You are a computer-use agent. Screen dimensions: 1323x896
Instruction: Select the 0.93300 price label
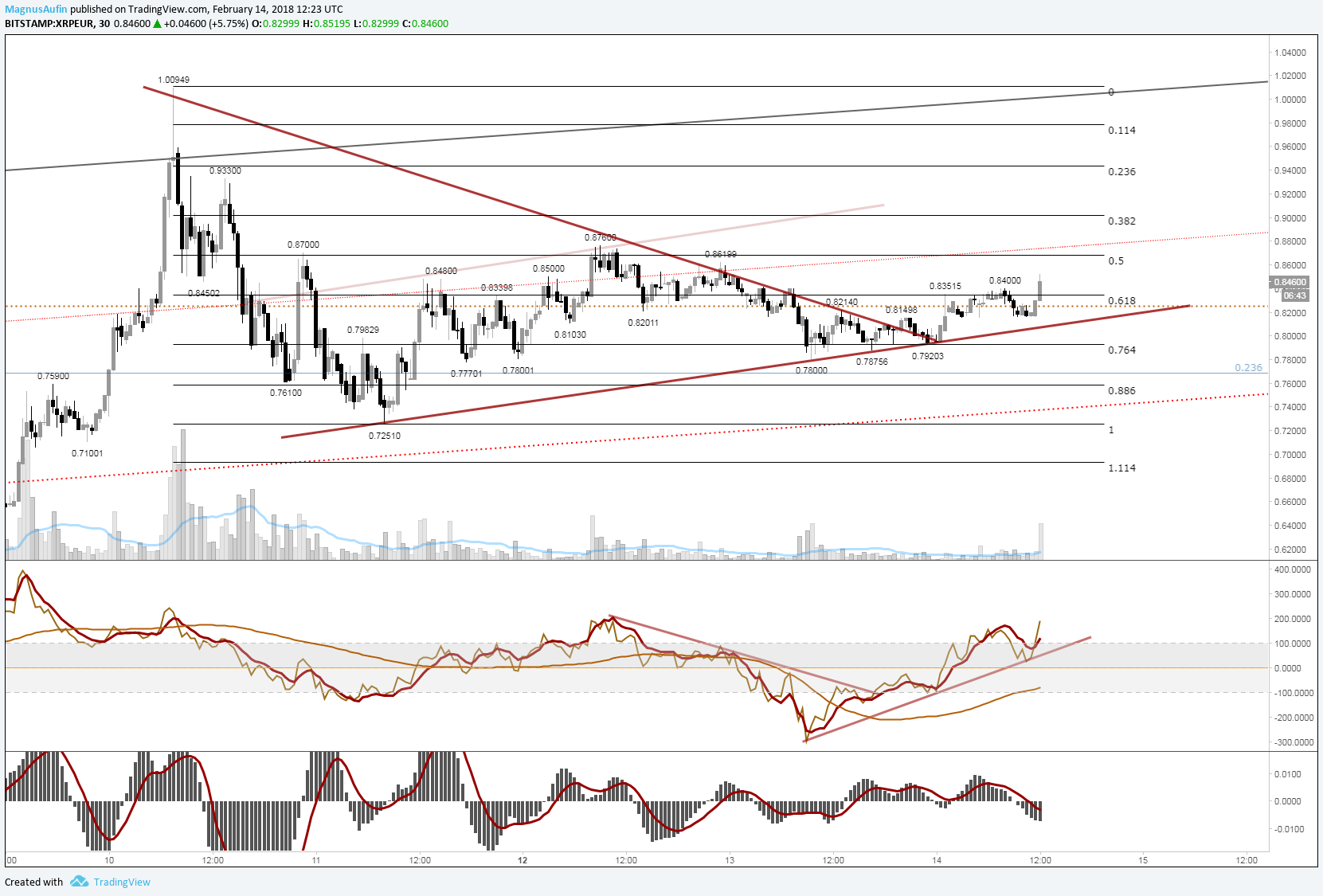(225, 170)
